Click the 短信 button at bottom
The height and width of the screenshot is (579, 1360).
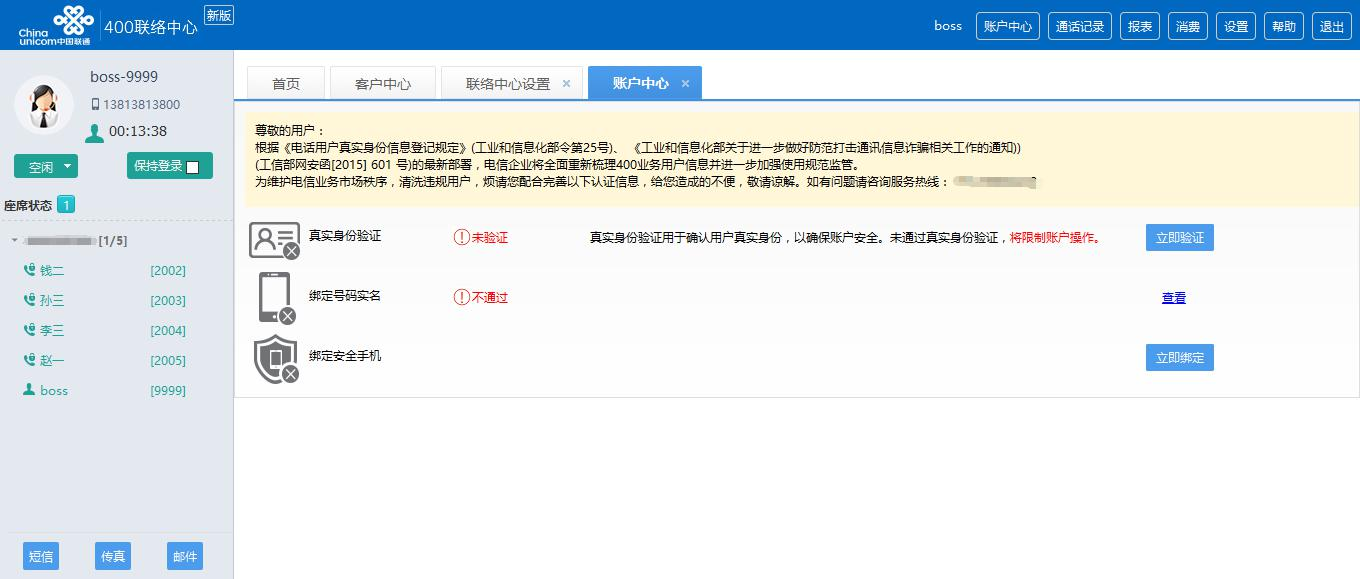tap(41, 557)
